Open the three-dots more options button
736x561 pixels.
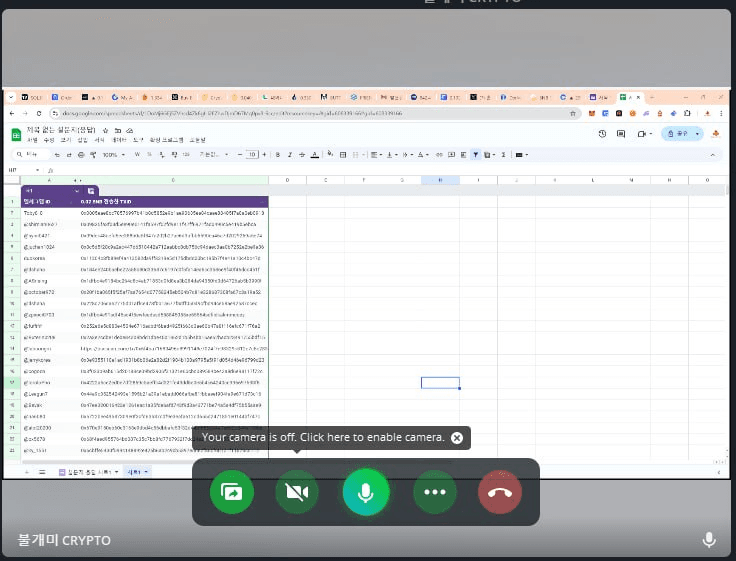point(434,492)
